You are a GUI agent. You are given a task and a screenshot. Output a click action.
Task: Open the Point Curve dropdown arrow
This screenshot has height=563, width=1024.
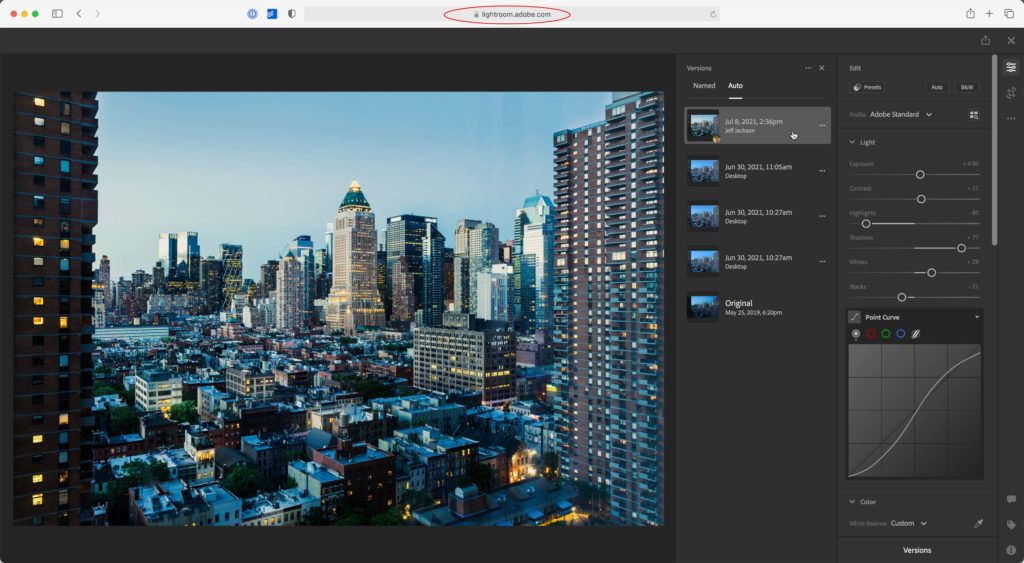(x=977, y=317)
